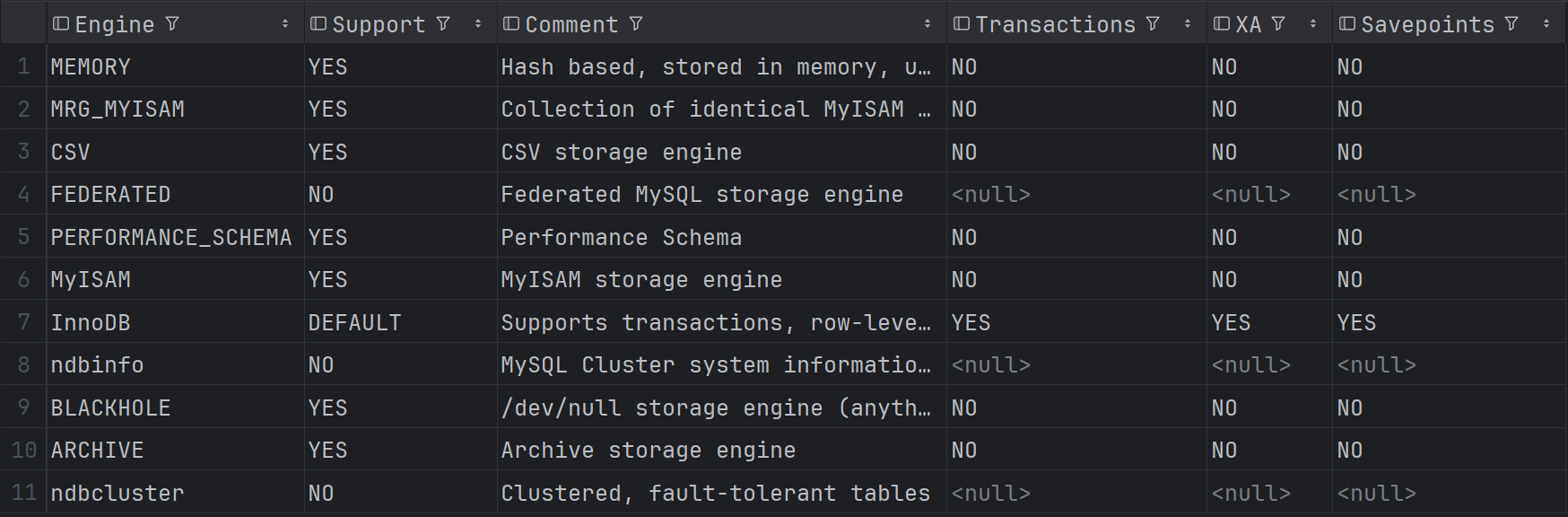Viewport: 1568px width, 517px height.
Task: Toggle sort order on Engine column
Action: pos(285,24)
